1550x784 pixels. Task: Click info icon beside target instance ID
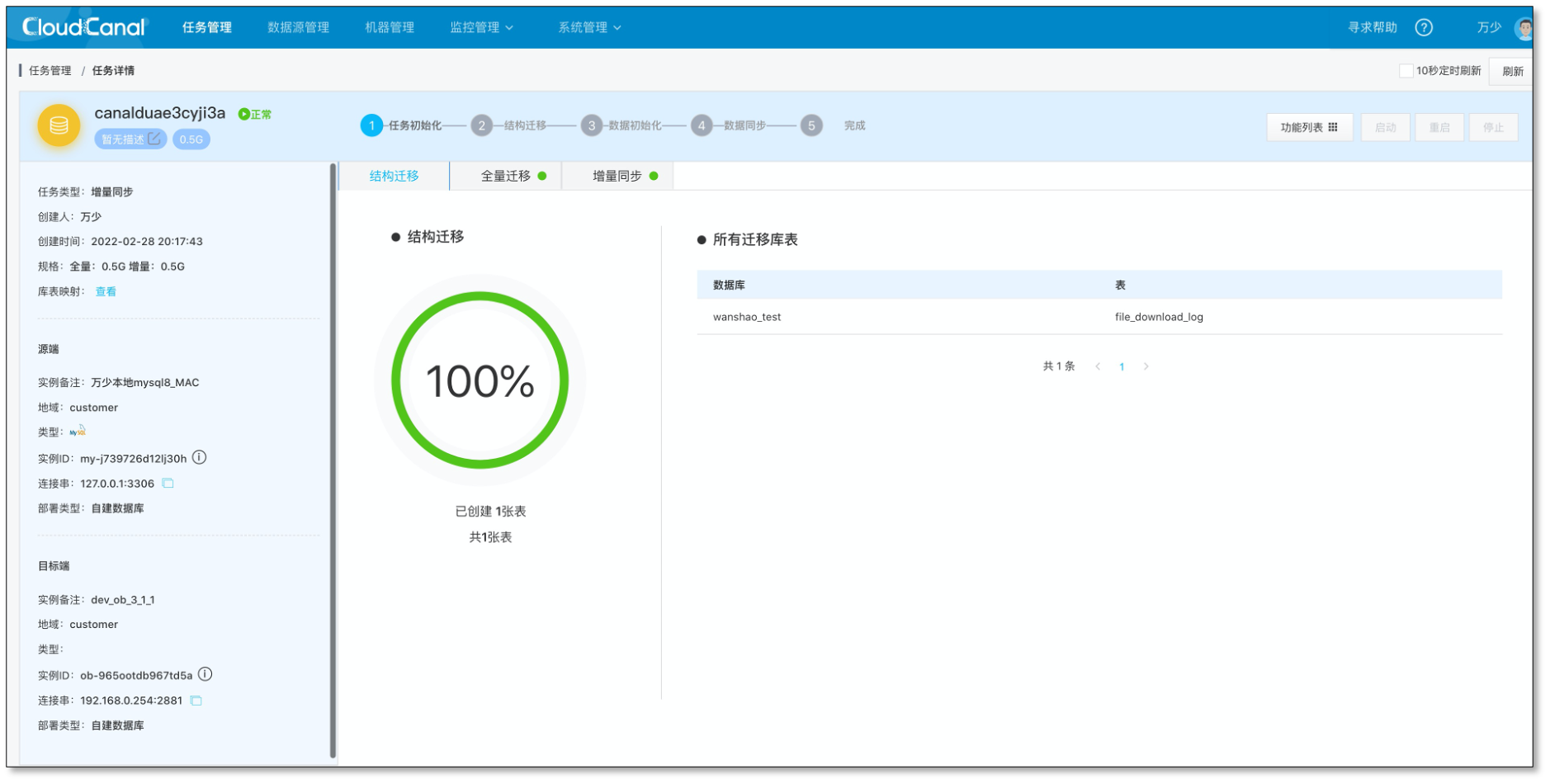pos(206,674)
